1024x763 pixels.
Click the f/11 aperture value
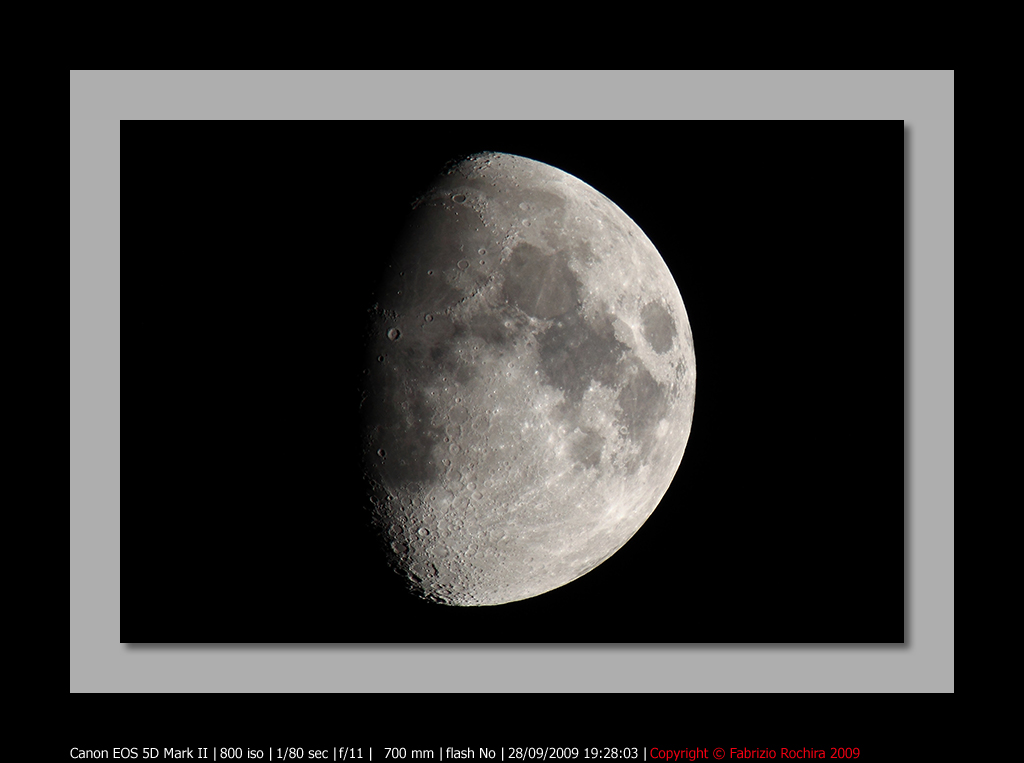351,753
